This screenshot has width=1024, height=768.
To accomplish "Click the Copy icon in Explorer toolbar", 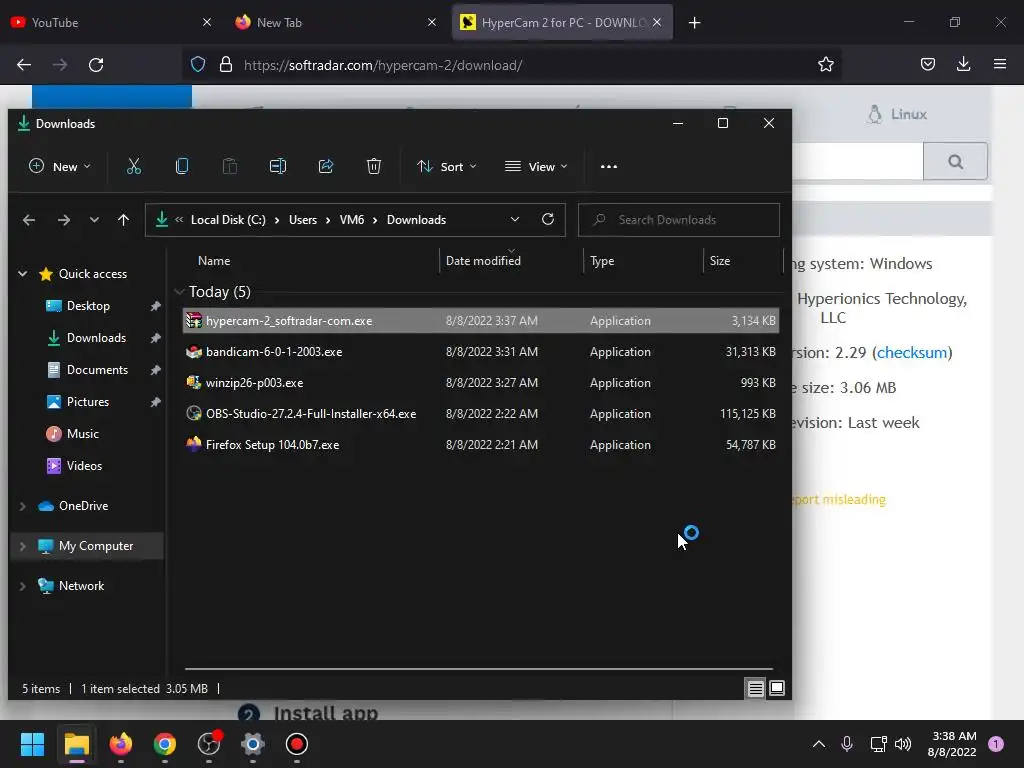I will click(182, 167).
